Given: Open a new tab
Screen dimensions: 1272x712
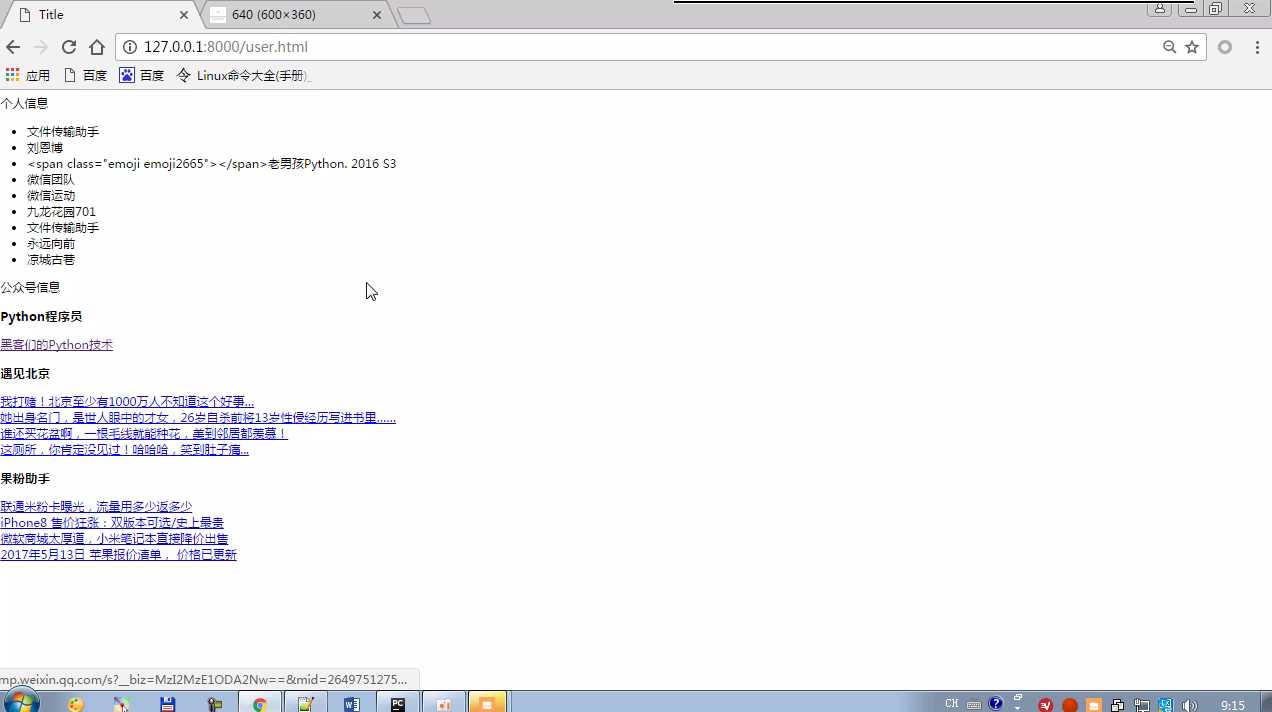Looking at the screenshot, I should 414,15.
